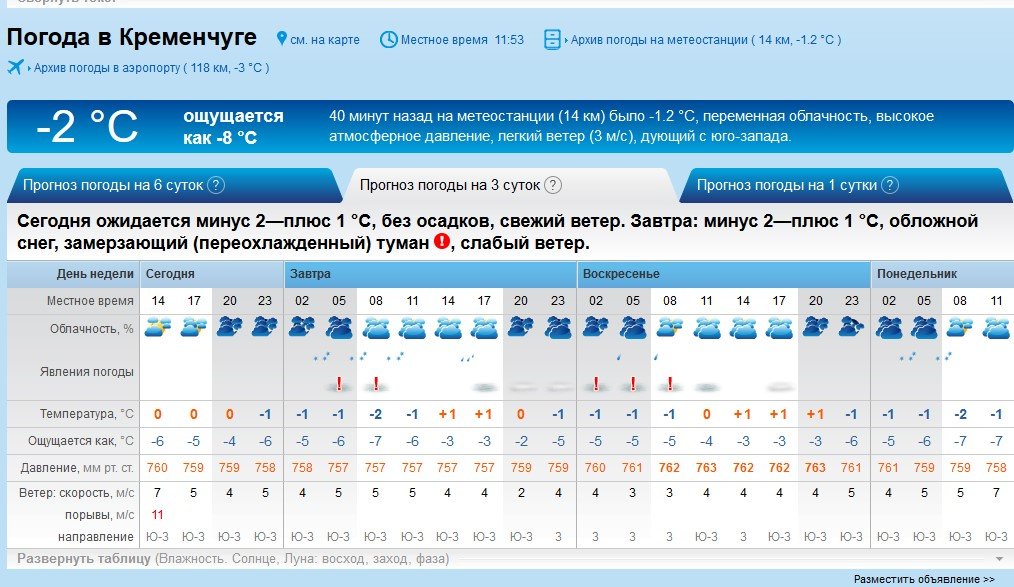This screenshot has width=1014, height=587.
Task: Open the "см. на карте" link
Action: [325, 41]
